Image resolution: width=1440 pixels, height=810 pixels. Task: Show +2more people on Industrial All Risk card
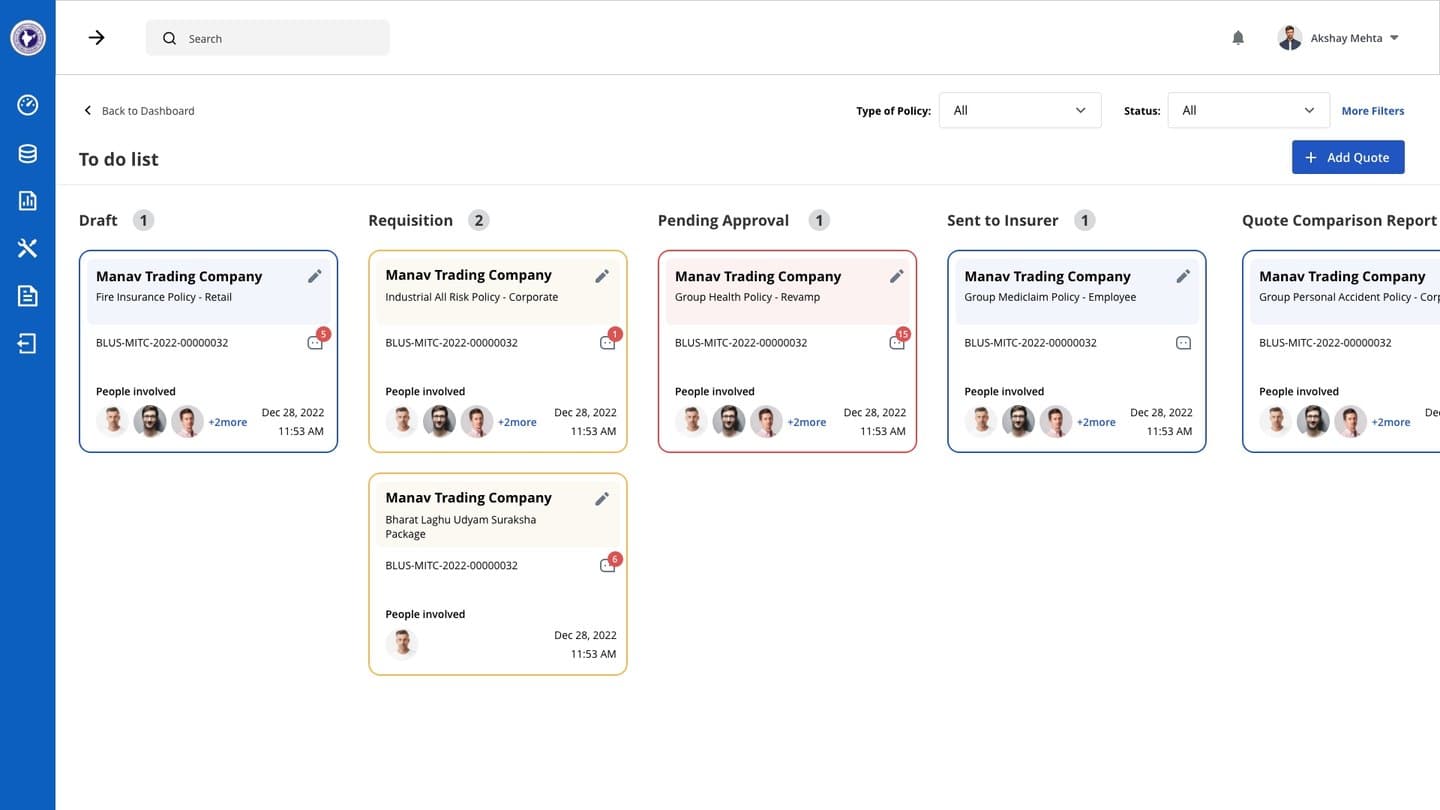tap(517, 422)
